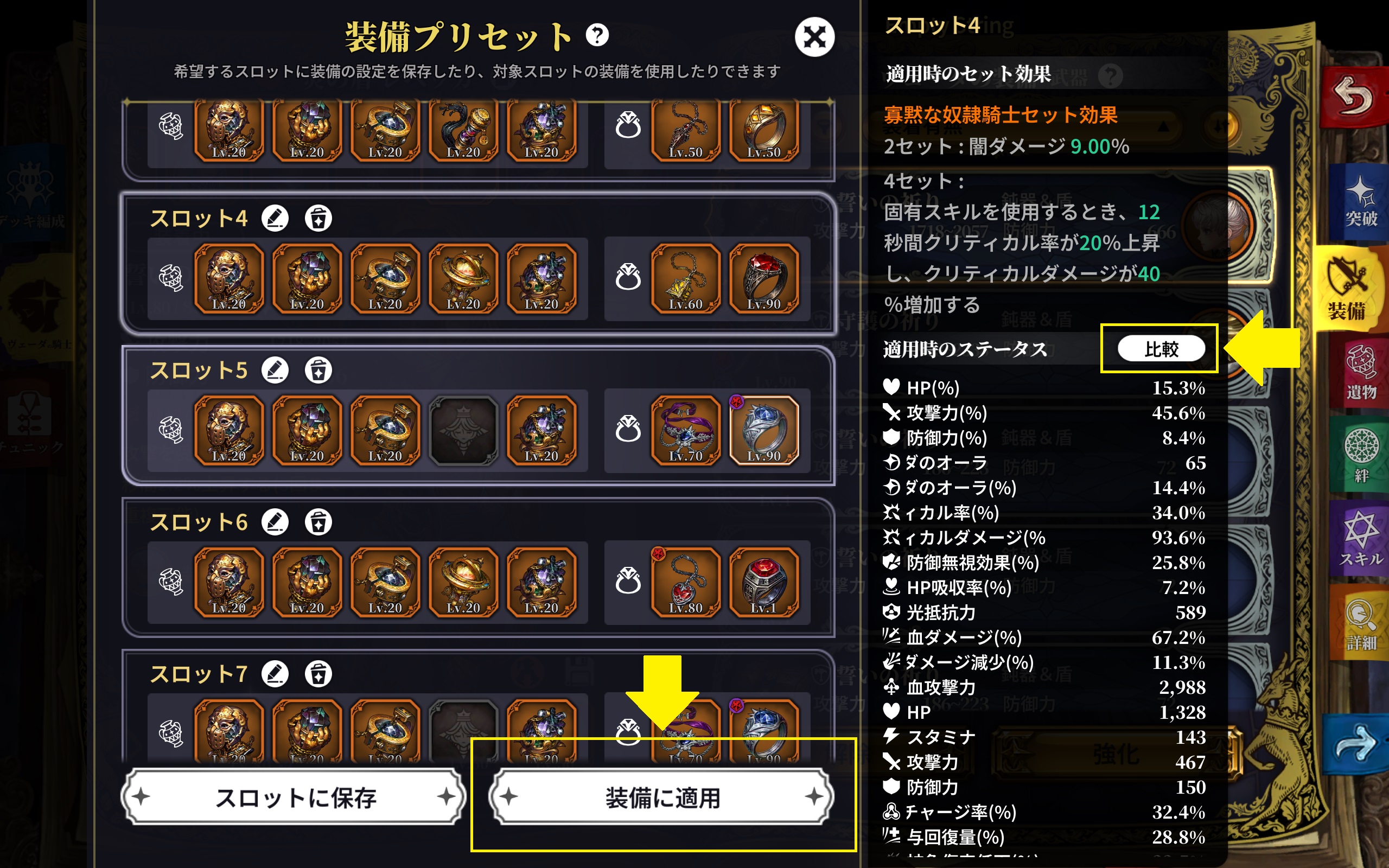The height and width of the screenshot is (868, 1389).
Task: Click the trash icon beside スロット7
Action: coord(318,674)
